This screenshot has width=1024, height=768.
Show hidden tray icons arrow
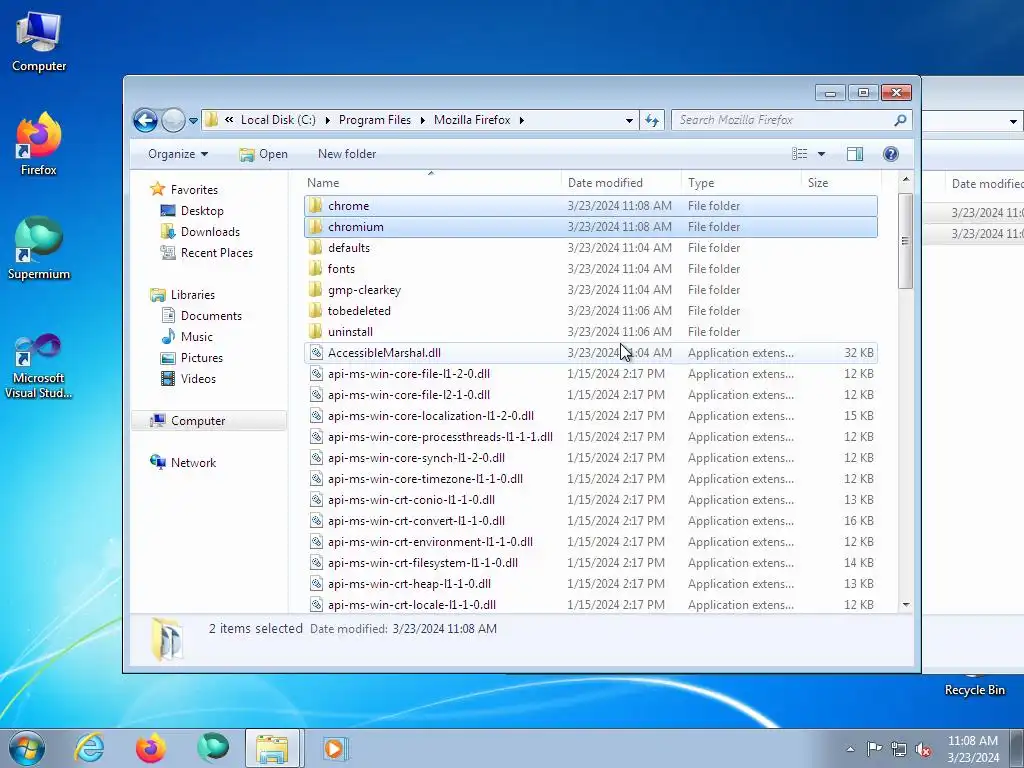[850, 749]
